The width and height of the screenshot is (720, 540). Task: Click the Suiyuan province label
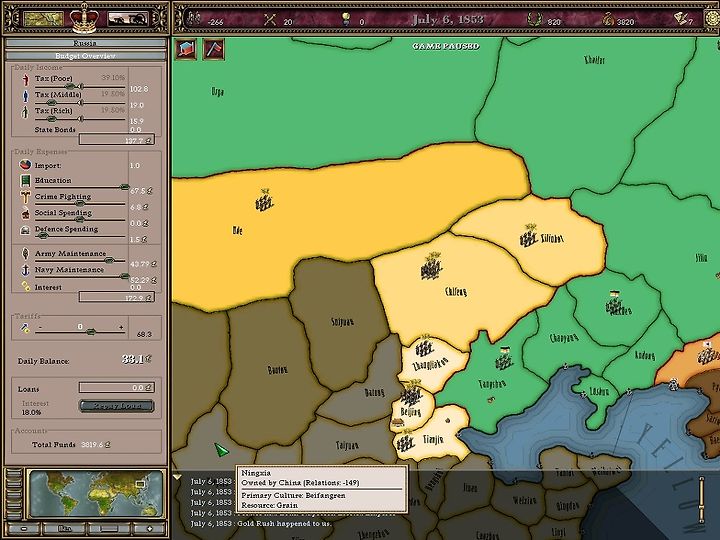coord(343,322)
